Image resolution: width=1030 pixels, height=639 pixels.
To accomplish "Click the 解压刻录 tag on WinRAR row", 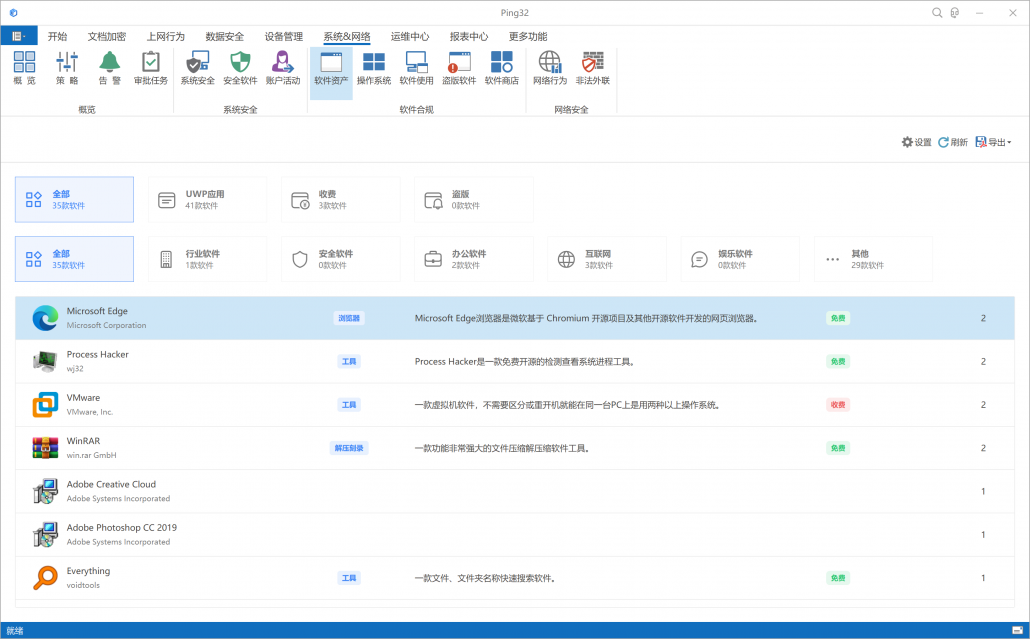I will (x=349, y=448).
